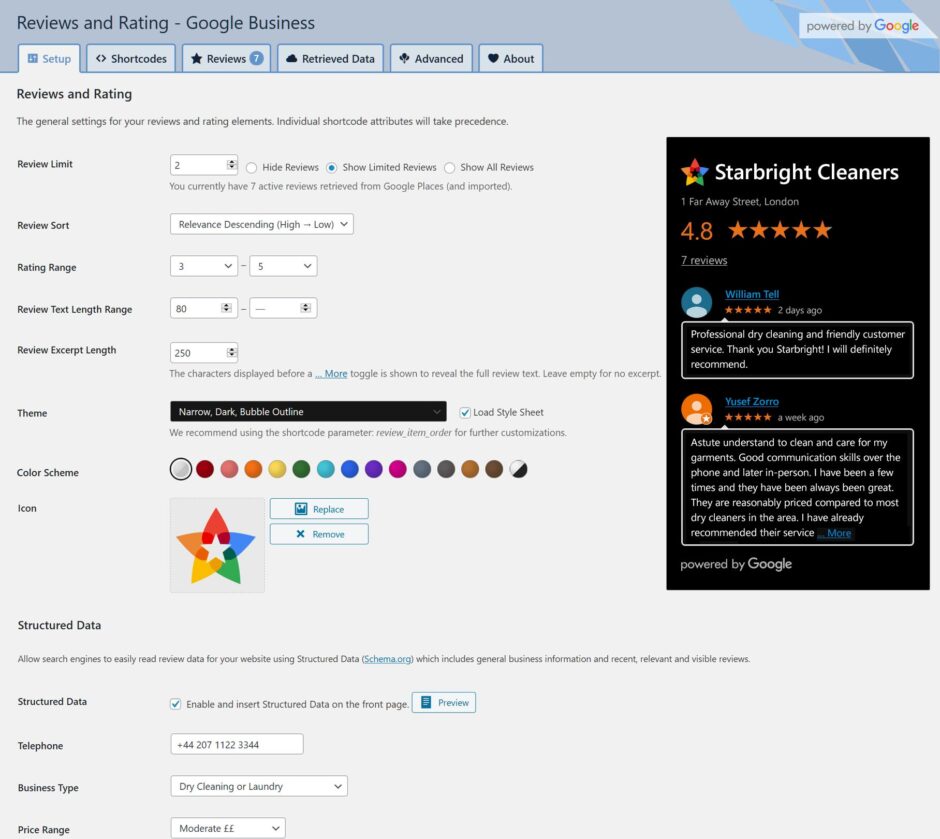Image resolution: width=940 pixels, height=839 pixels.
Task: Go to the About tab
Action: click(x=511, y=59)
